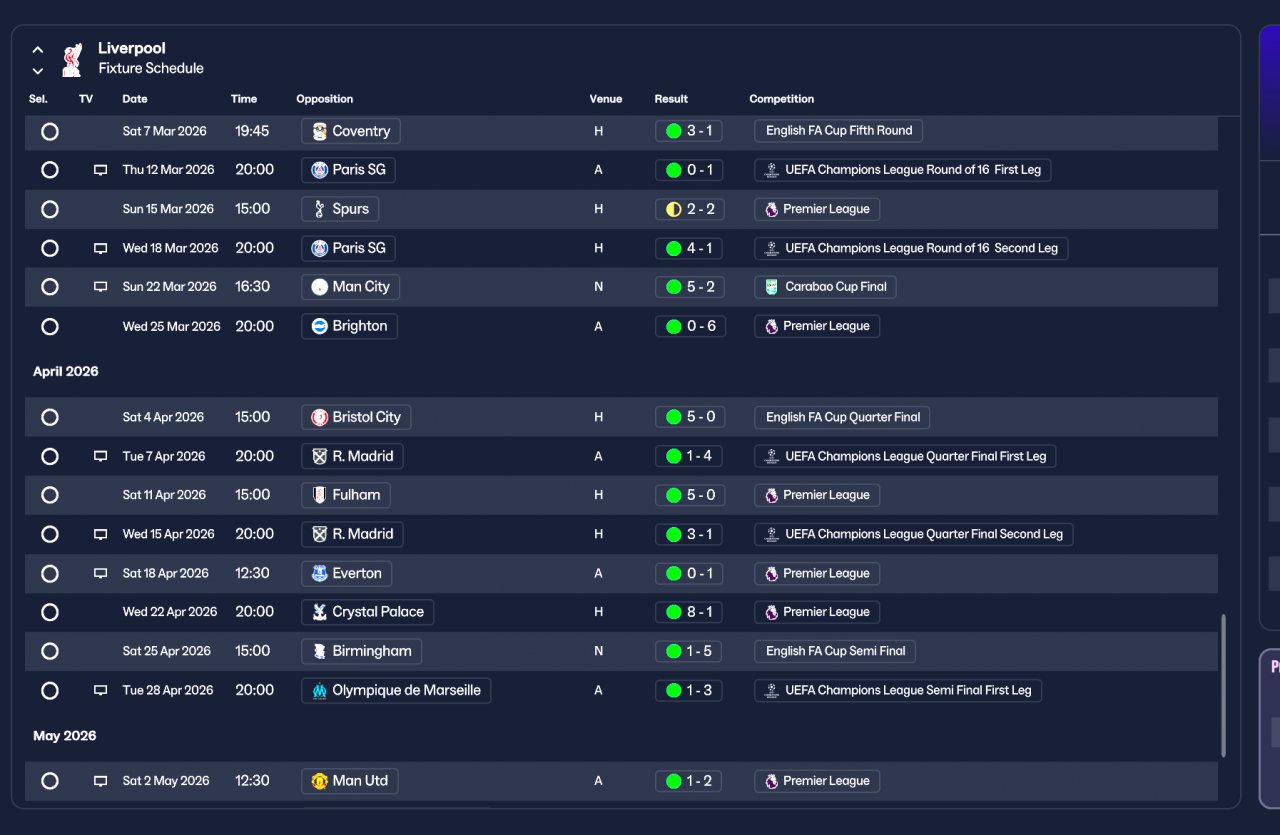The width and height of the screenshot is (1280, 835).
Task: Select the Spurs fixture radio button
Action: (50, 209)
